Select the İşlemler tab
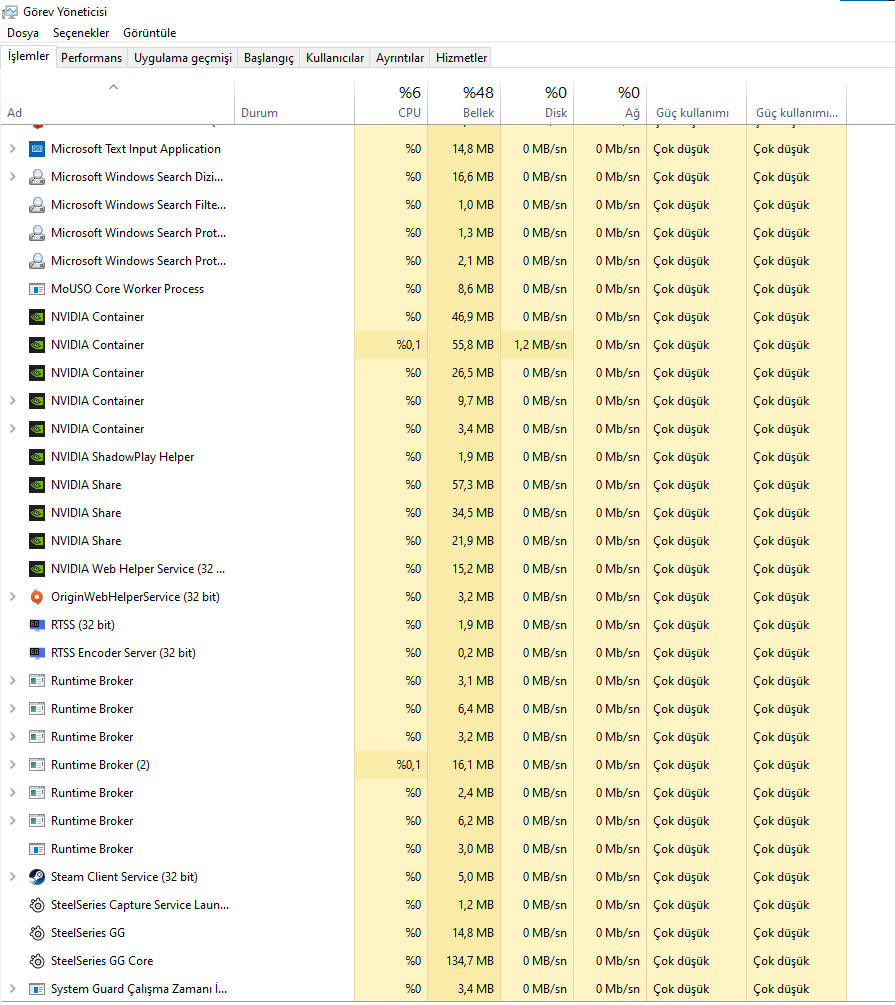895x1005 pixels. 28,56
